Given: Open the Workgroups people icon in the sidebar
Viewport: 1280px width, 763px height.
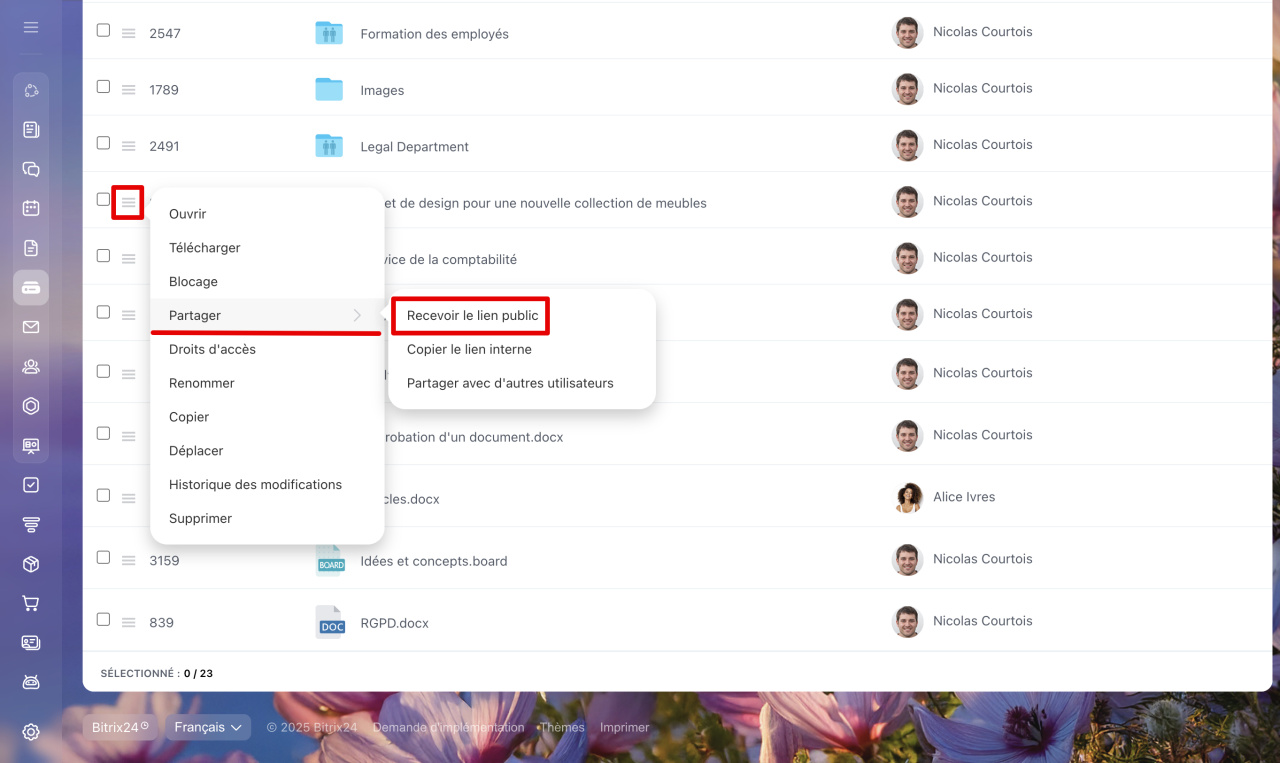Looking at the screenshot, I should click(x=31, y=366).
